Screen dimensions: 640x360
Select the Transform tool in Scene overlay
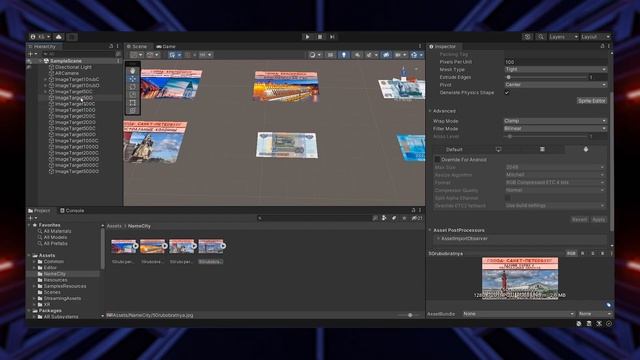133,110
